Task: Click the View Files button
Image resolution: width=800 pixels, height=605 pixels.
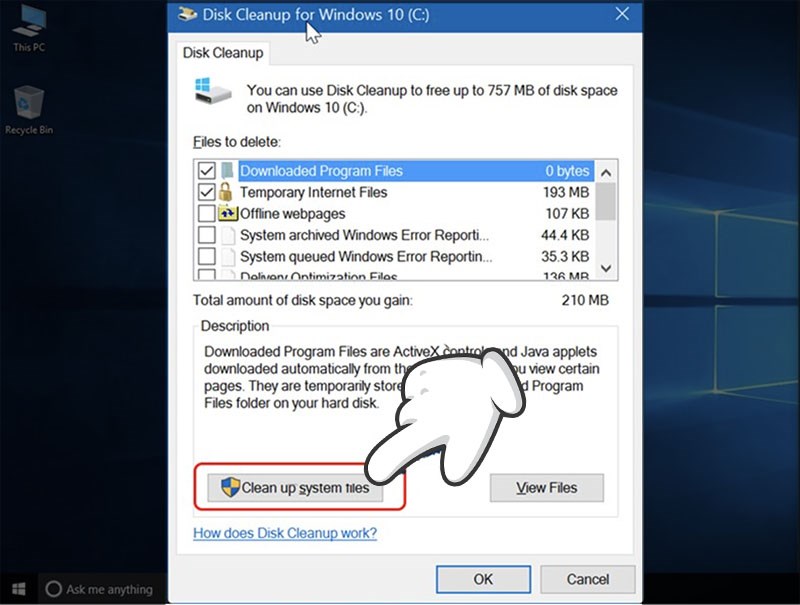Action: point(546,488)
